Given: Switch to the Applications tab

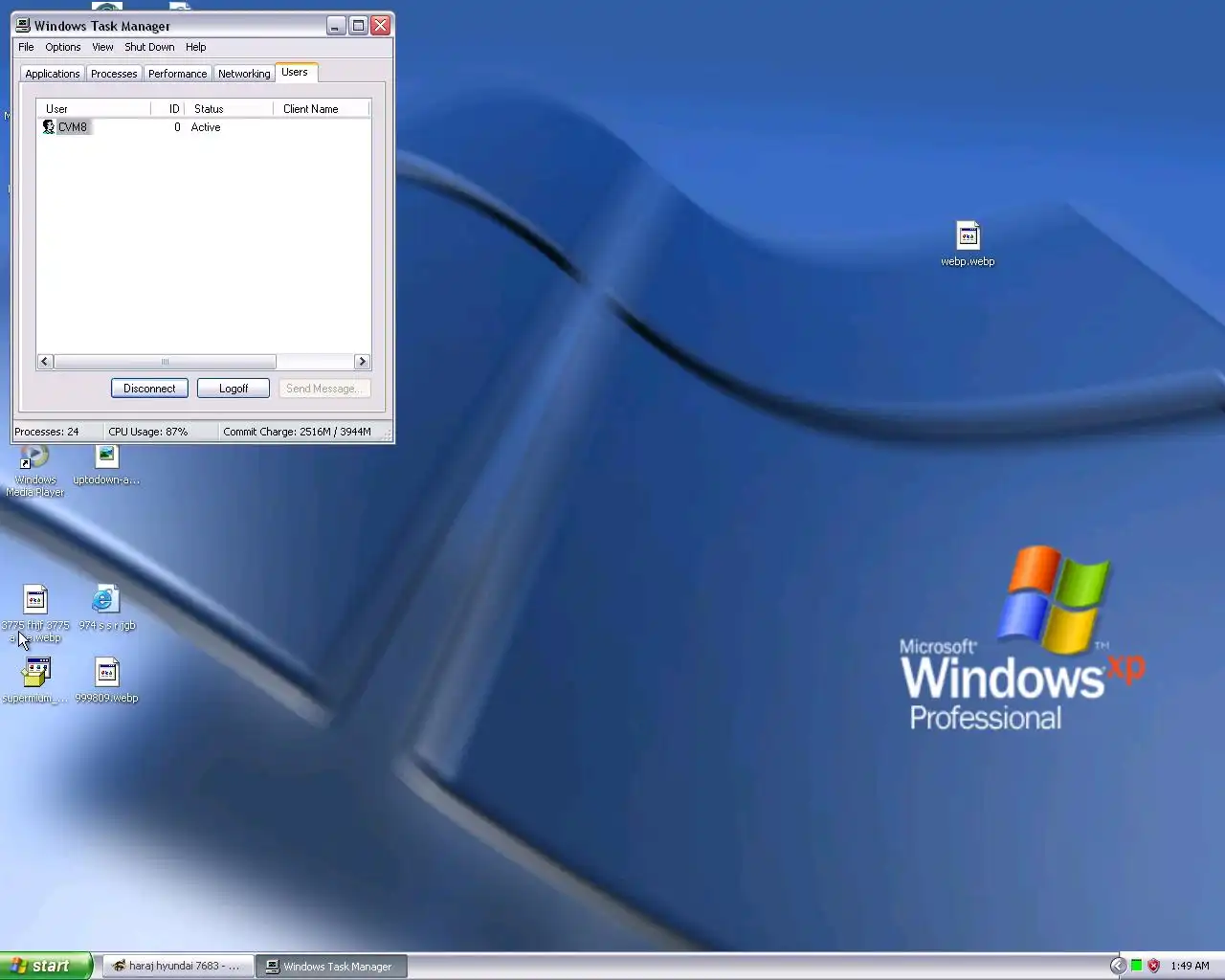Looking at the screenshot, I should 53,74.
